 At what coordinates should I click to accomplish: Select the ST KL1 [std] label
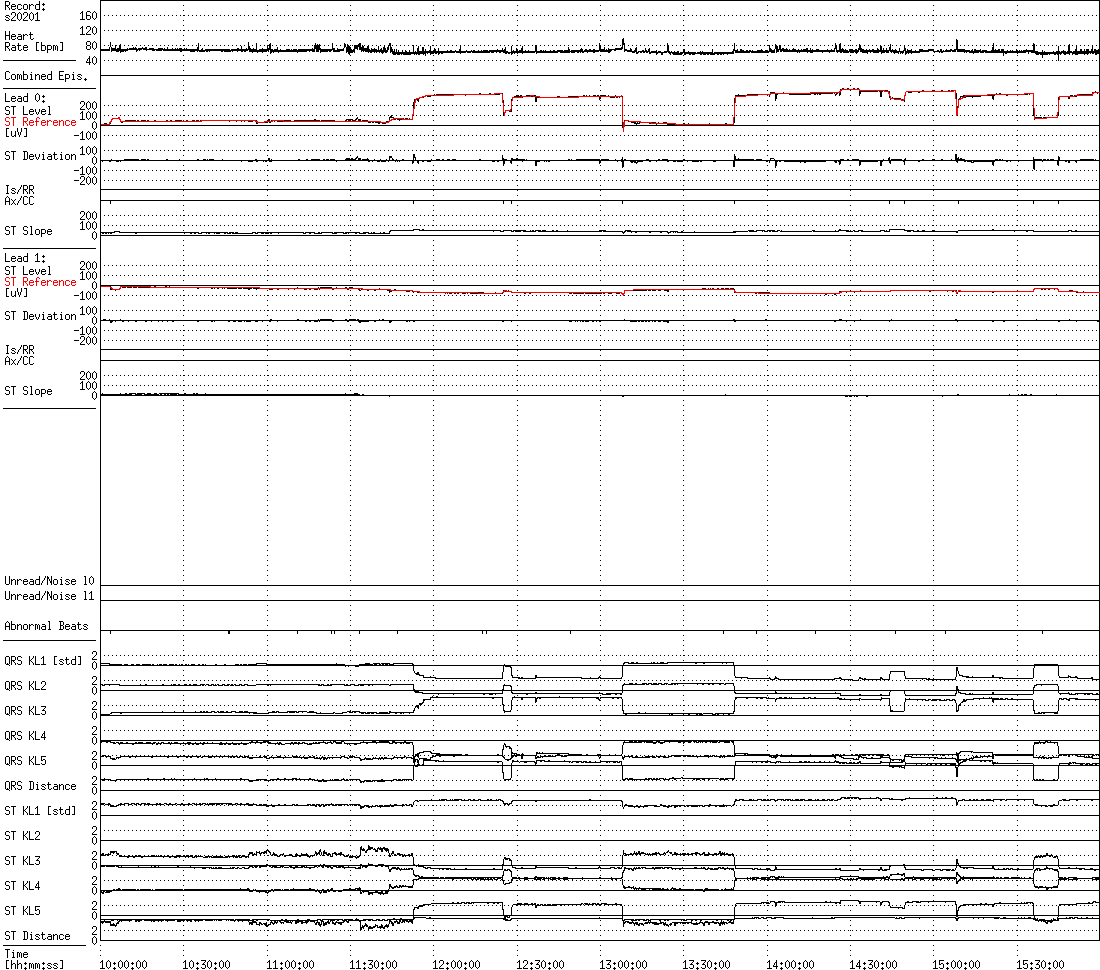[40, 810]
